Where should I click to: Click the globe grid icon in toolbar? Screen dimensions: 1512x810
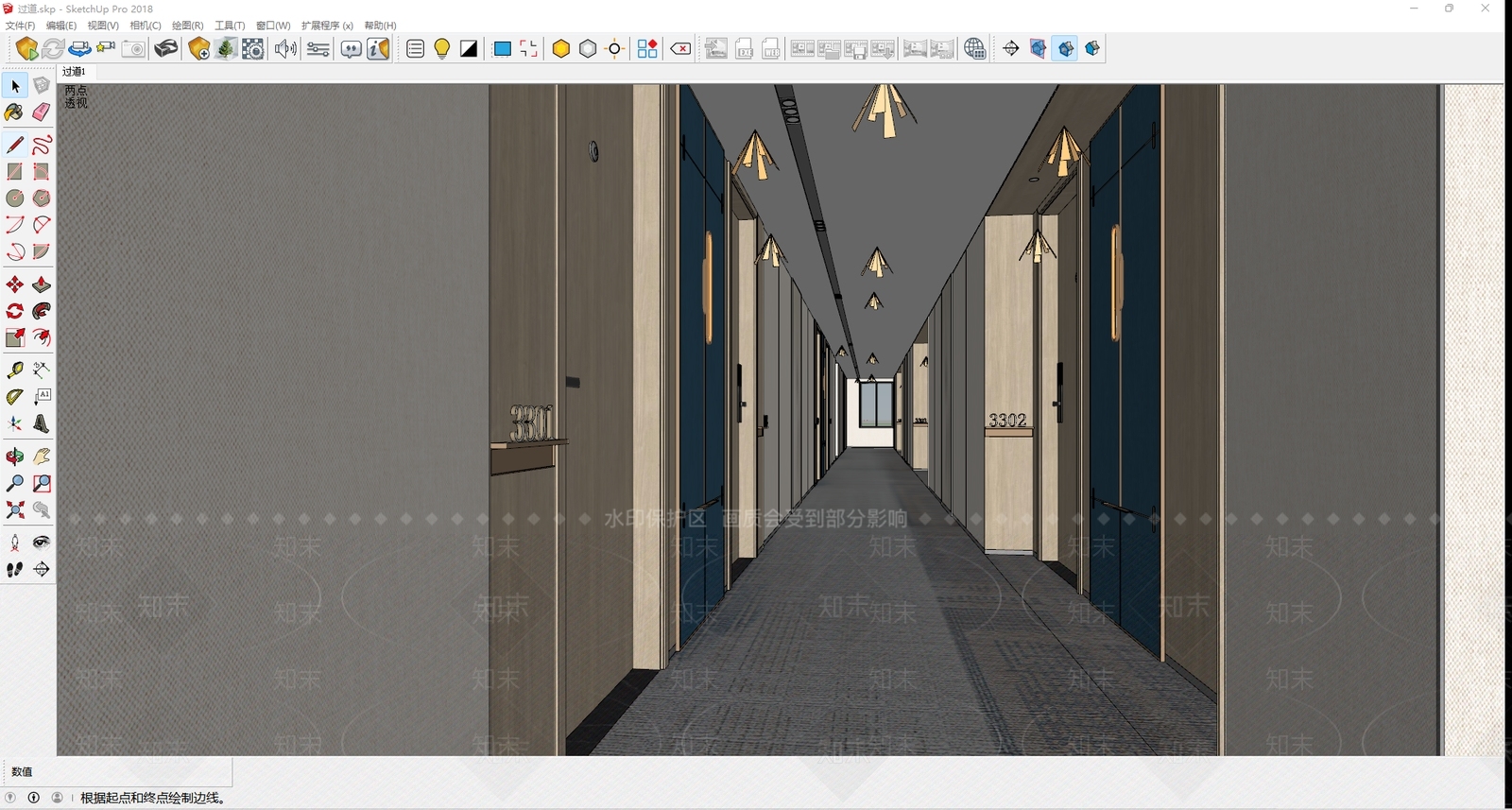(975, 49)
